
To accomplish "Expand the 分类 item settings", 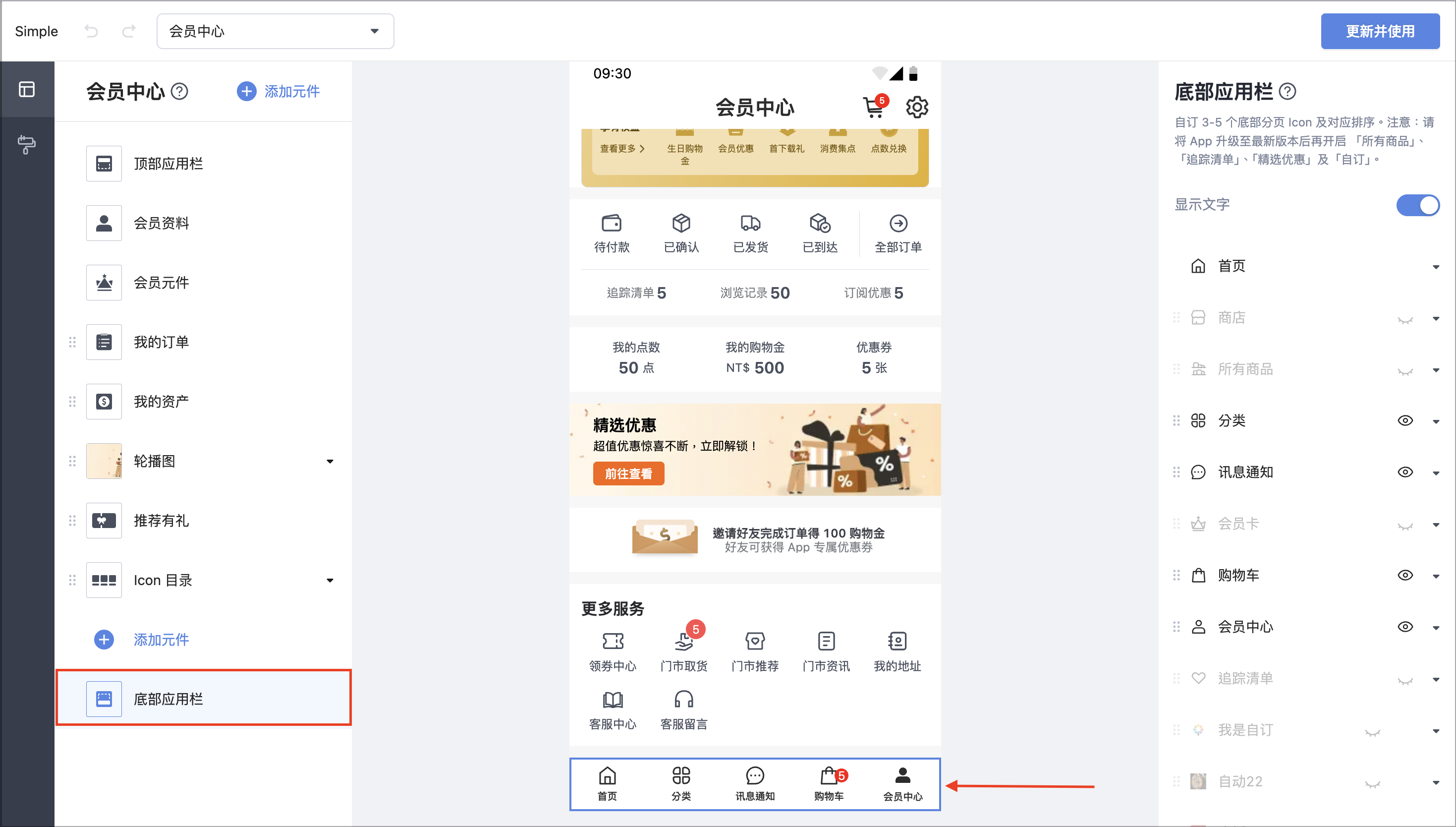I will coord(1436,421).
